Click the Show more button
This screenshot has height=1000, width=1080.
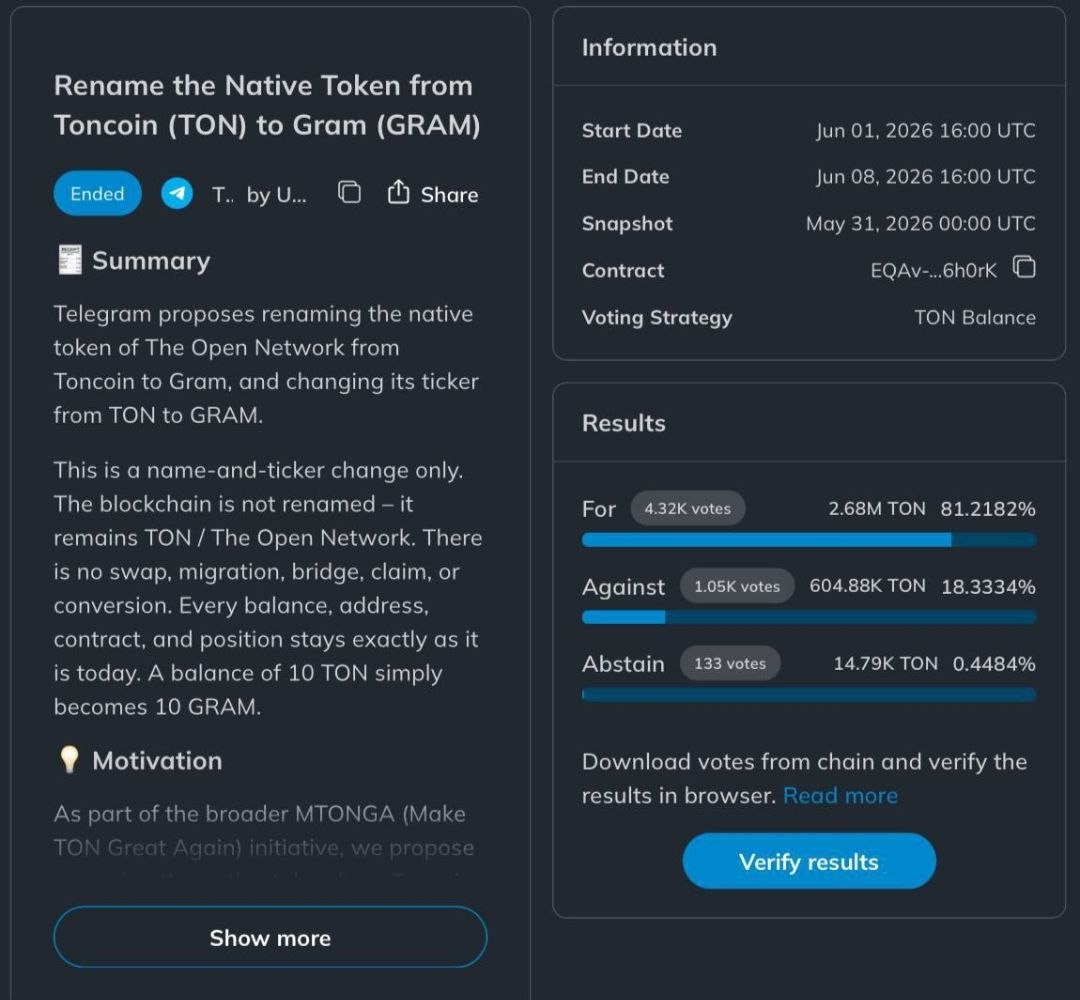[270, 937]
